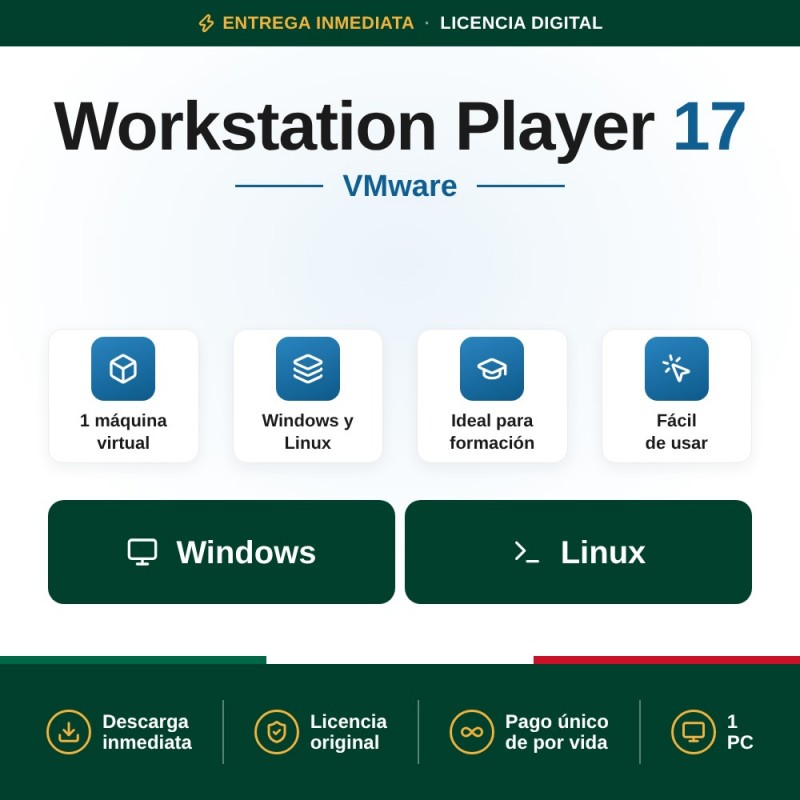
Task: Click the 'ENTREGA INMEDIATA' text
Action: pos(318,23)
